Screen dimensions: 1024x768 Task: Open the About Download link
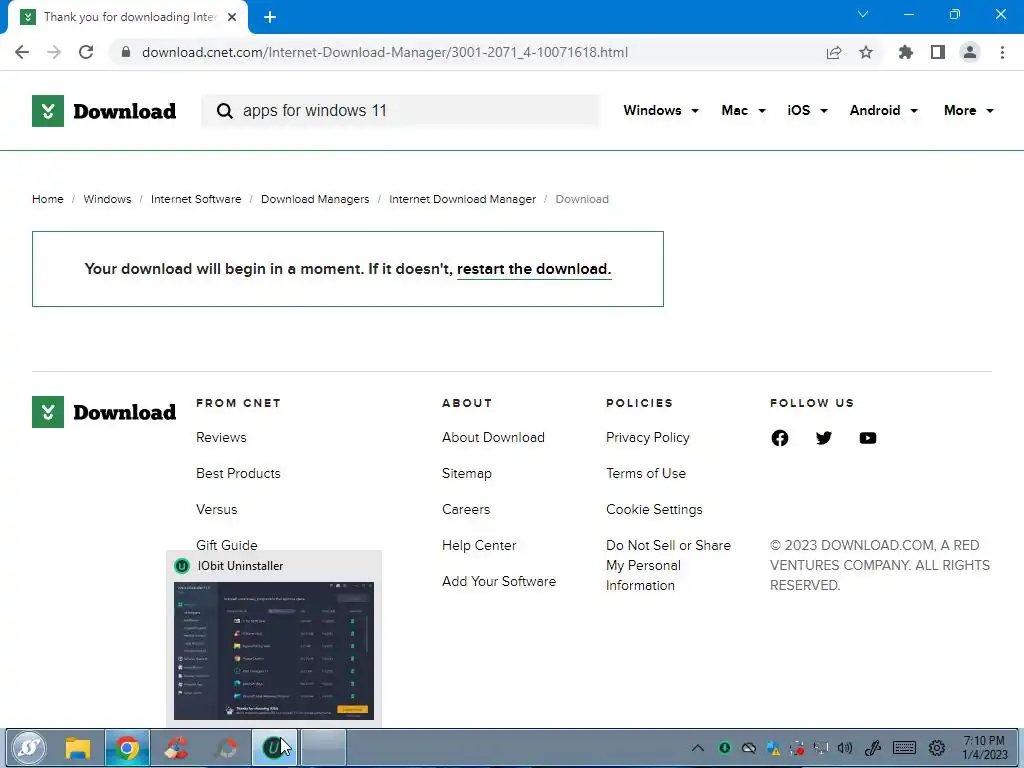click(x=493, y=438)
